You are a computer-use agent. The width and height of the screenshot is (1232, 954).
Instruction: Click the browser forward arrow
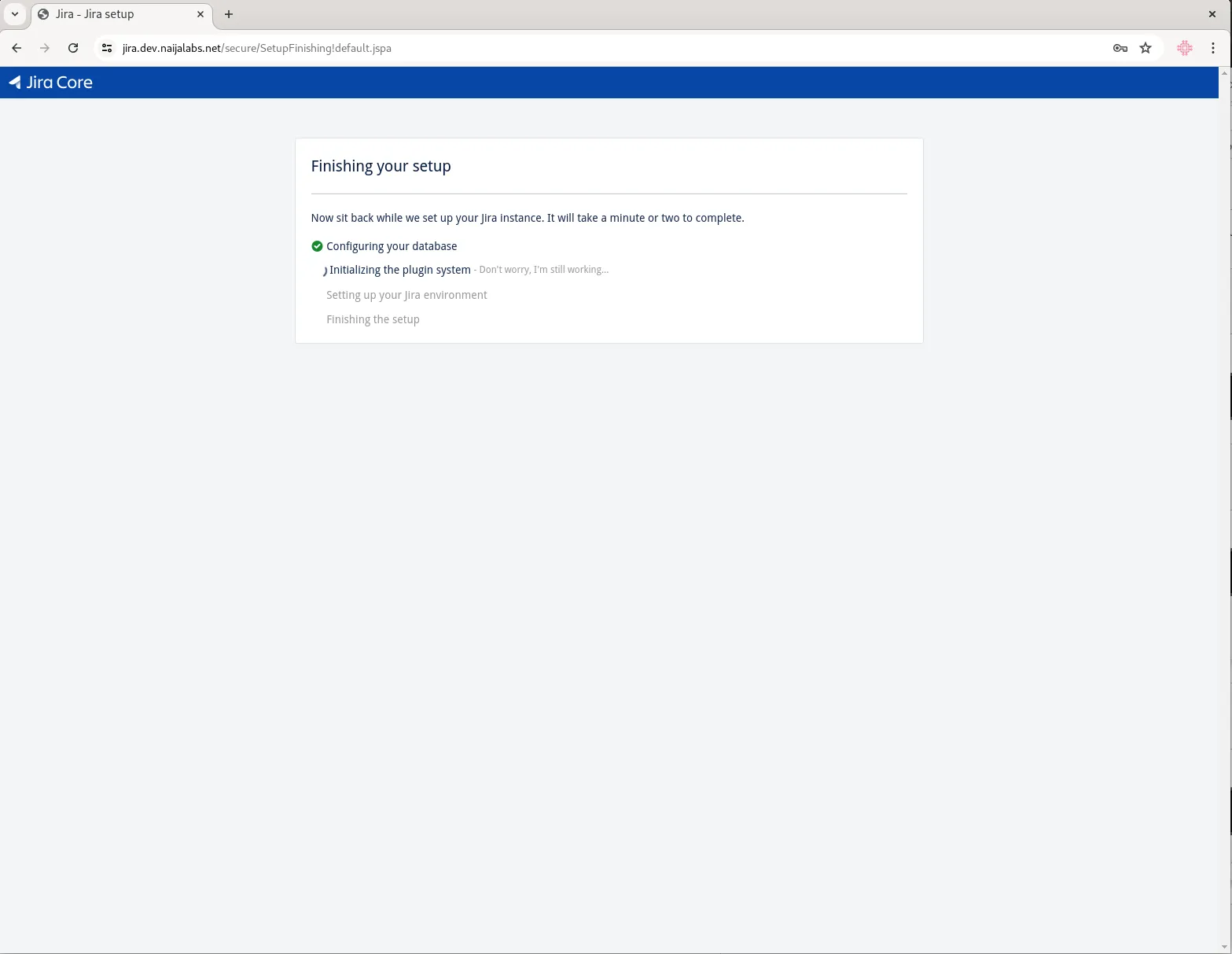click(45, 48)
